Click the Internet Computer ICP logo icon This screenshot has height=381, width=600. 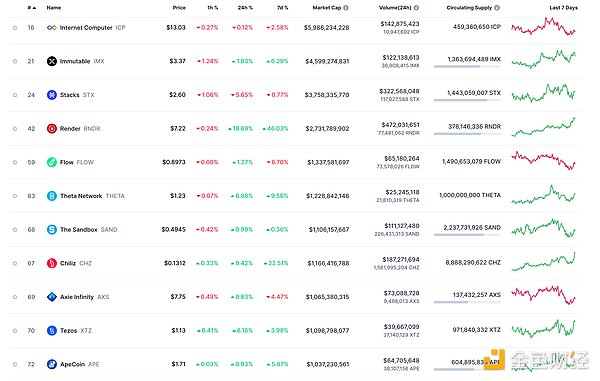click(x=52, y=28)
